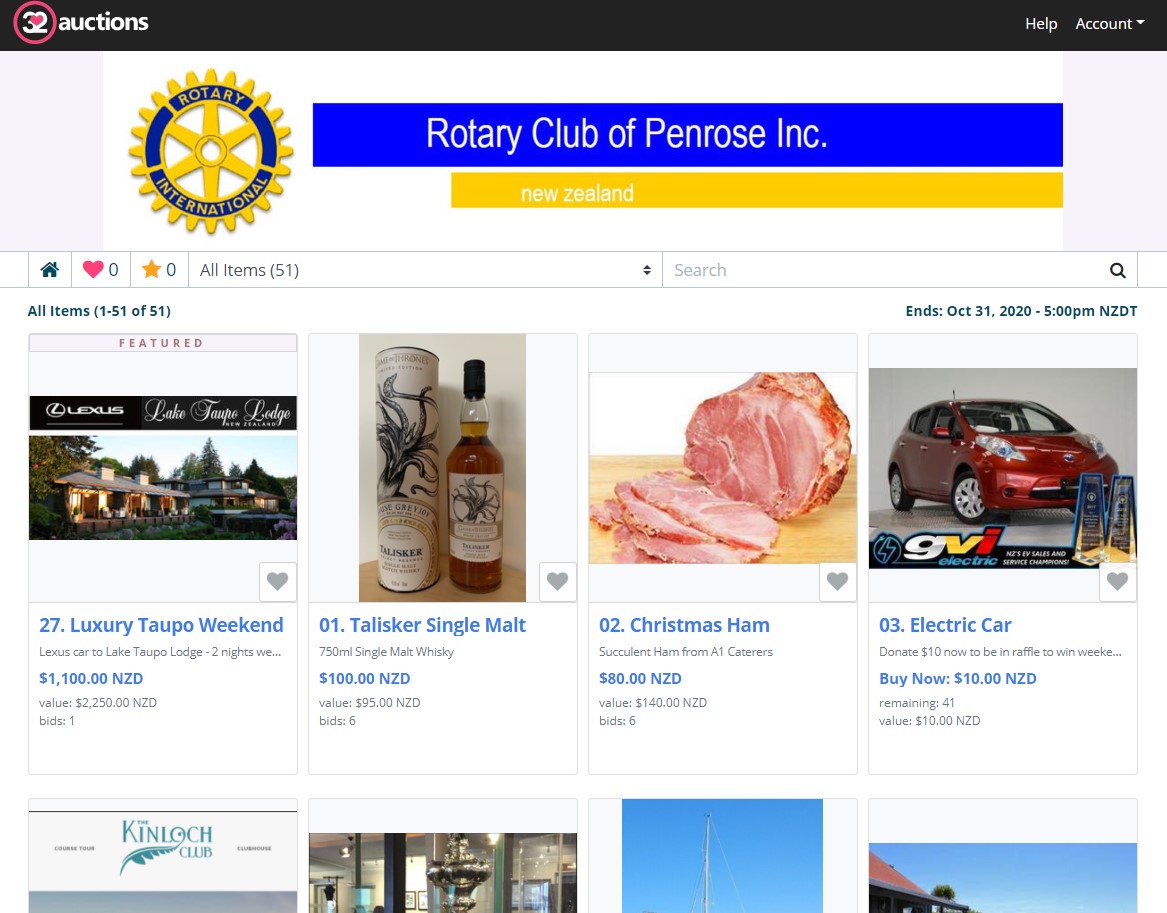
Task: Click into the Search input field
Action: pos(880,270)
